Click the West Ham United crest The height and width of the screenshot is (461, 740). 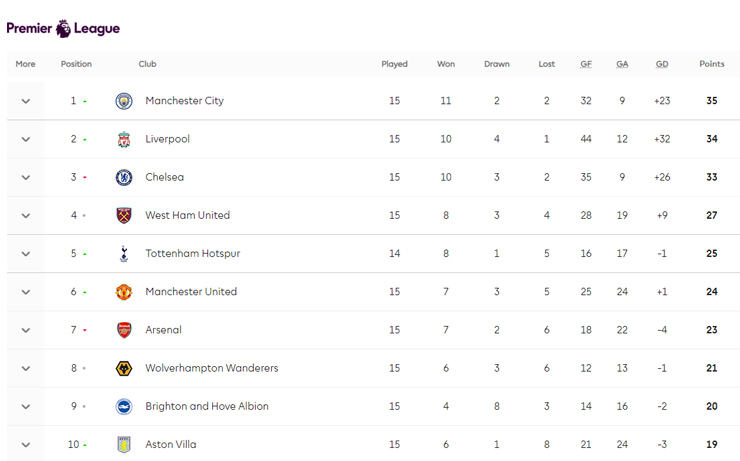(124, 215)
